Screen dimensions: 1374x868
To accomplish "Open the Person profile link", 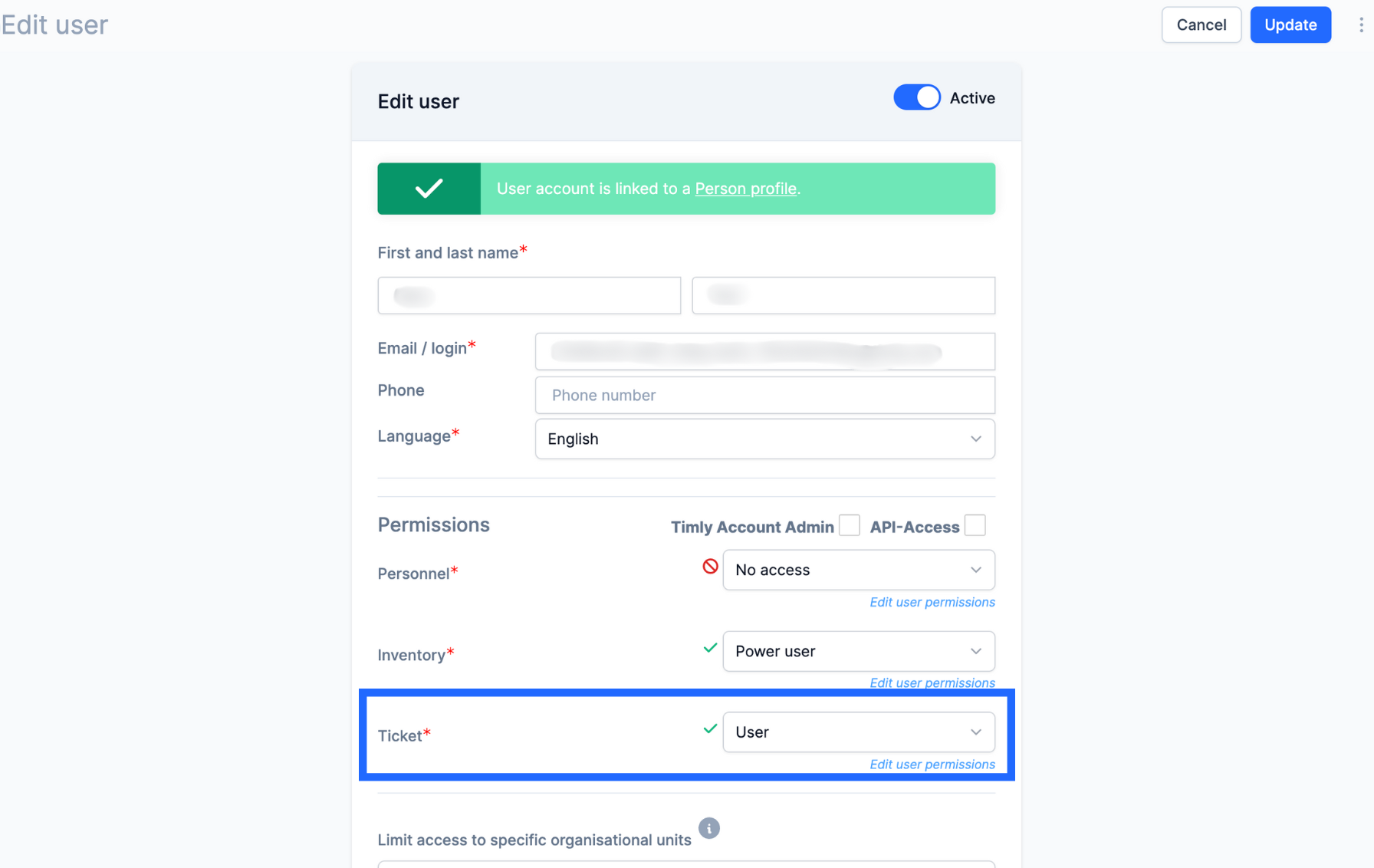I will 745,189.
